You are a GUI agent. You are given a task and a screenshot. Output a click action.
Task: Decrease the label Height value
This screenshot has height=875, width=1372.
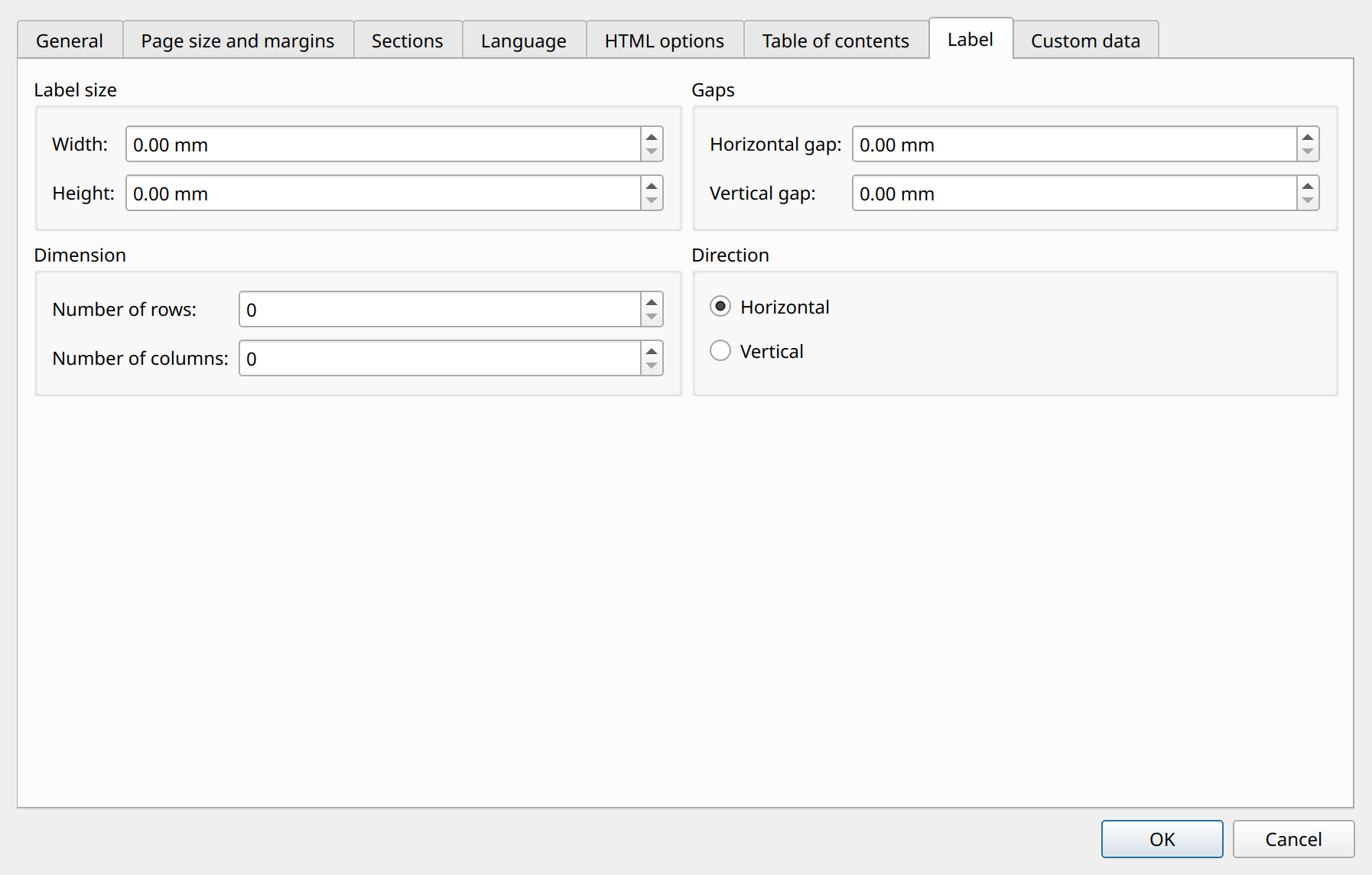tap(652, 201)
